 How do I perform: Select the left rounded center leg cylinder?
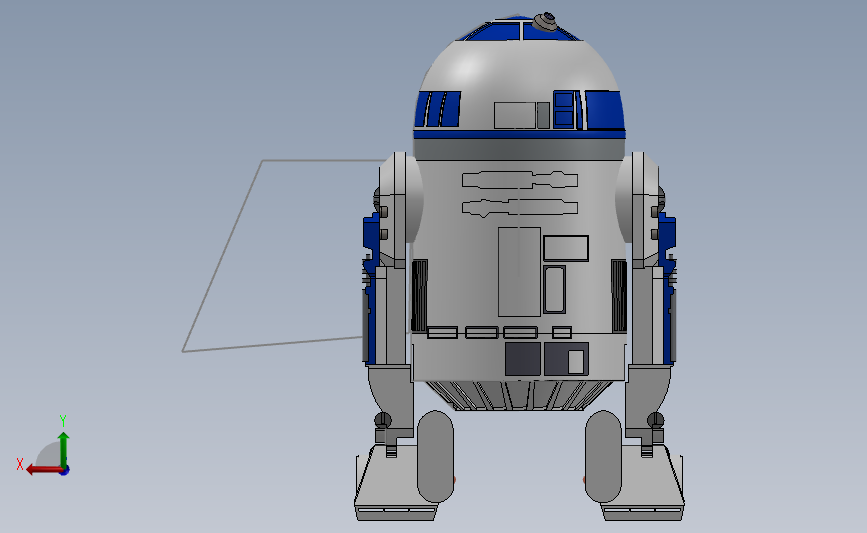(435, 456)
